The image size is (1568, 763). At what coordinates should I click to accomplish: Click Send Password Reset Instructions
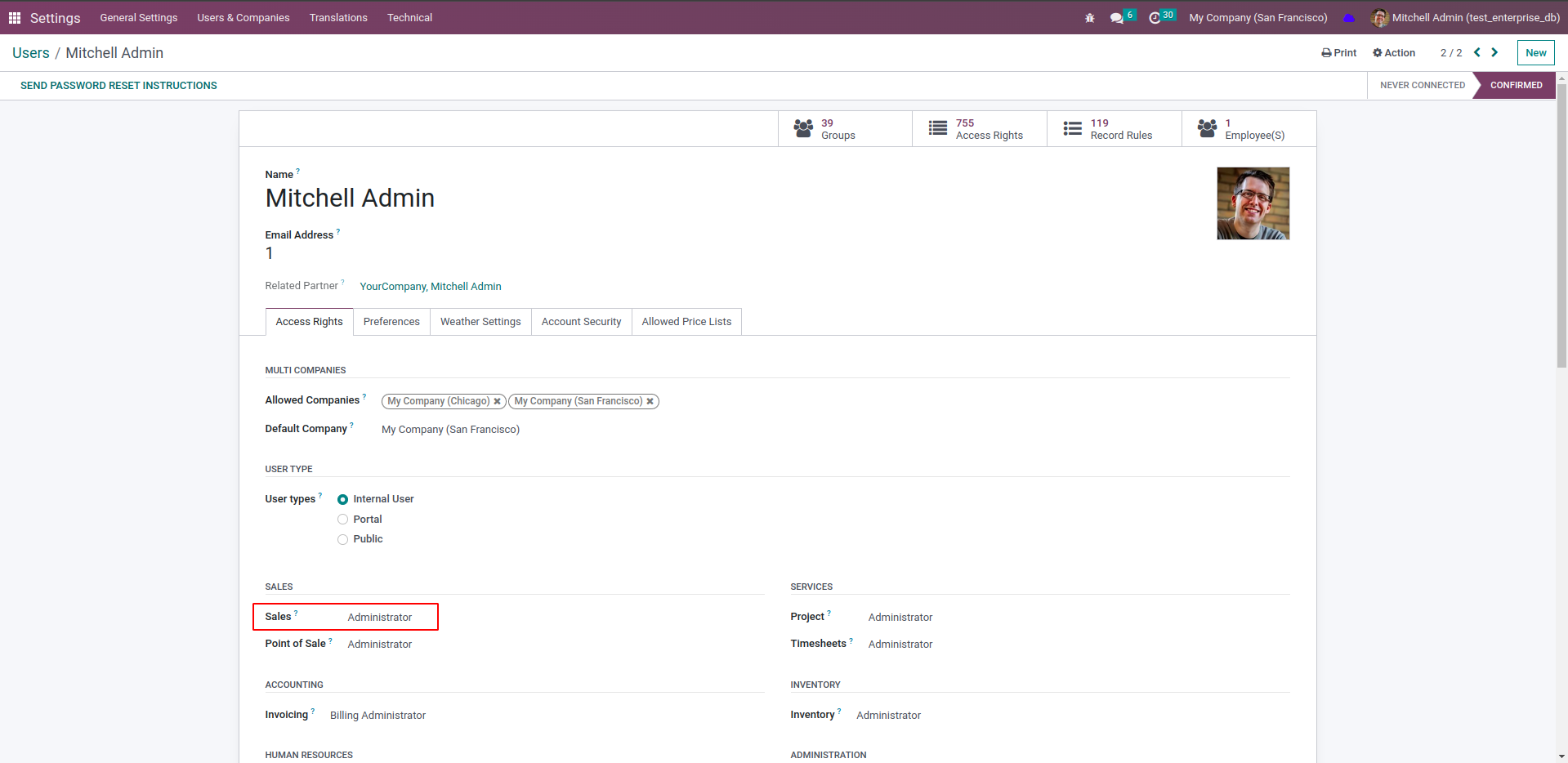click(118, 86)
